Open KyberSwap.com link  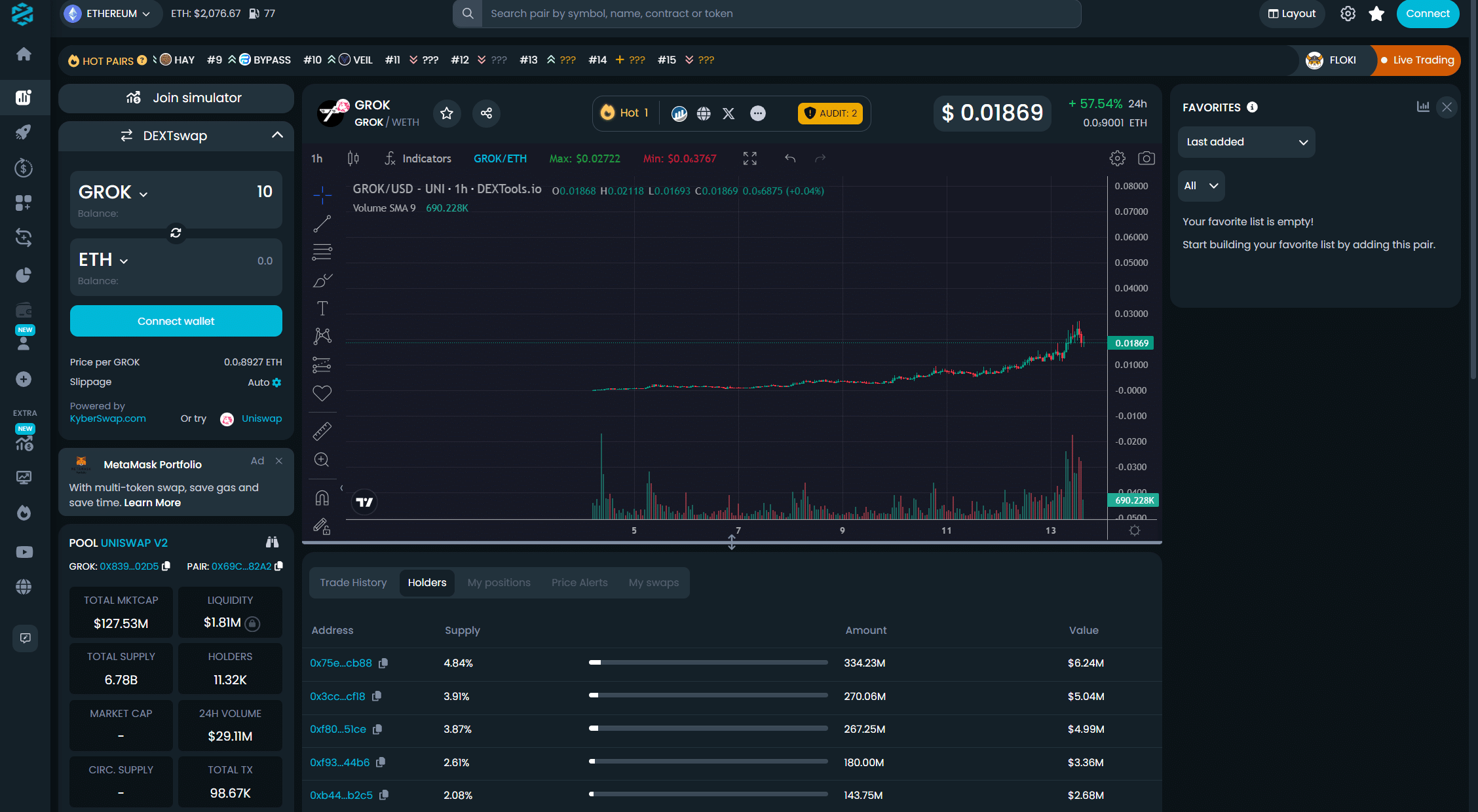coord(108,419)
